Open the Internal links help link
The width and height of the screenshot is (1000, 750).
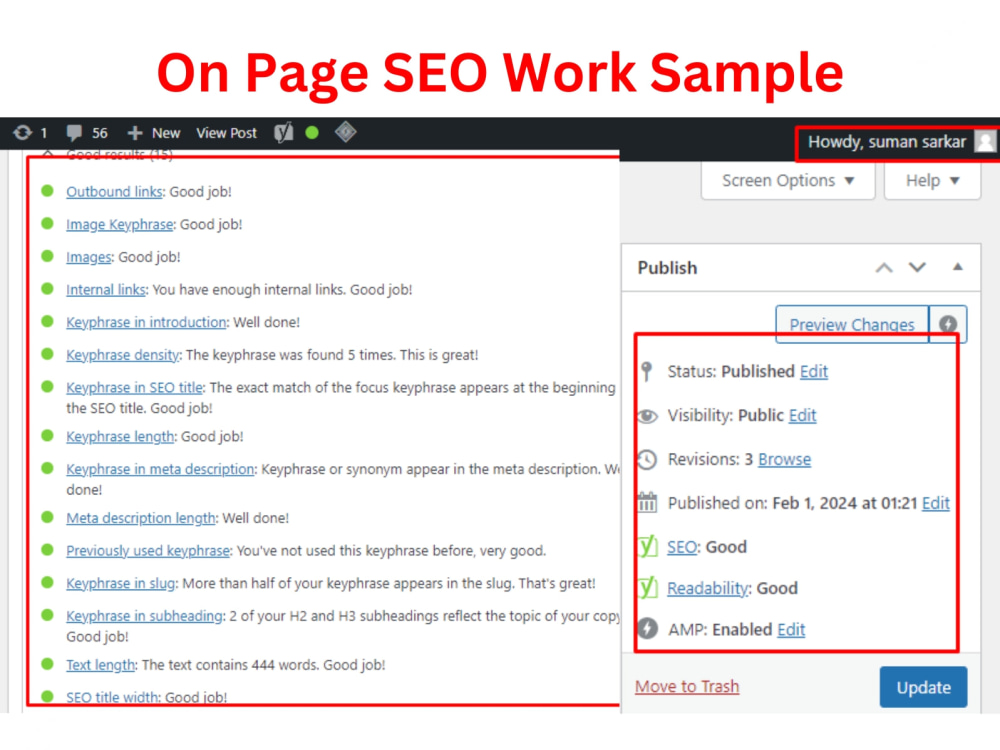(106, 290)
